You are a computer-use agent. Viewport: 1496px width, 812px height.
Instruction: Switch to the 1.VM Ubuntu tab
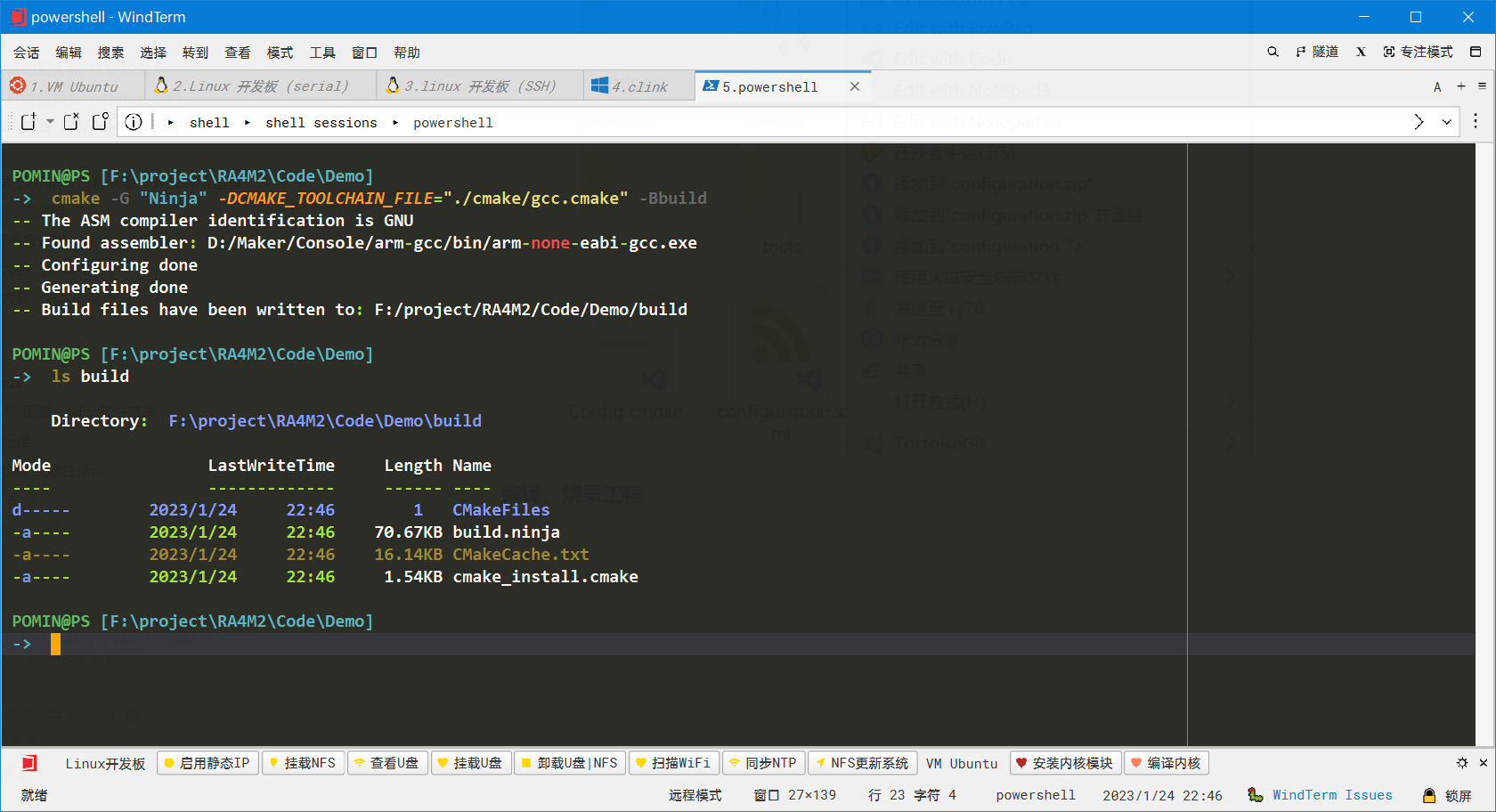pos(73,86)
